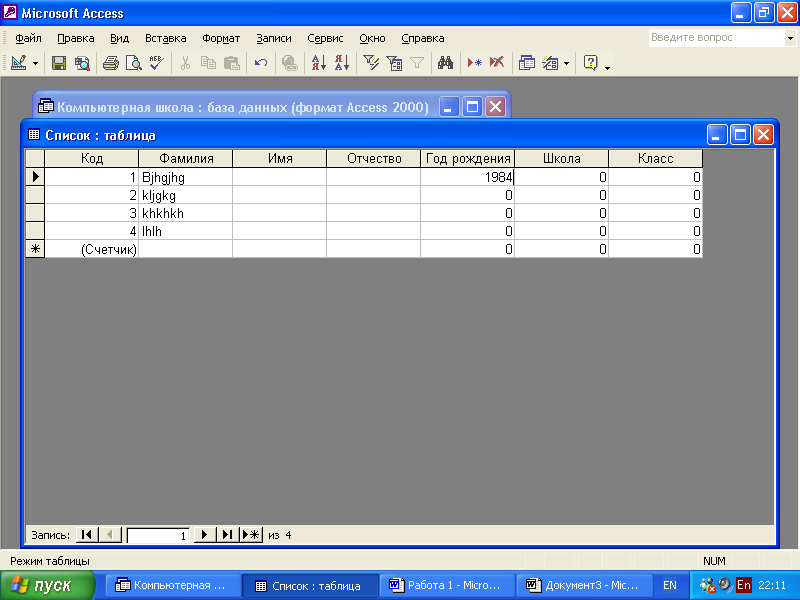
Task: Toggle apply filter funnel icon
Action: [417, 63]
